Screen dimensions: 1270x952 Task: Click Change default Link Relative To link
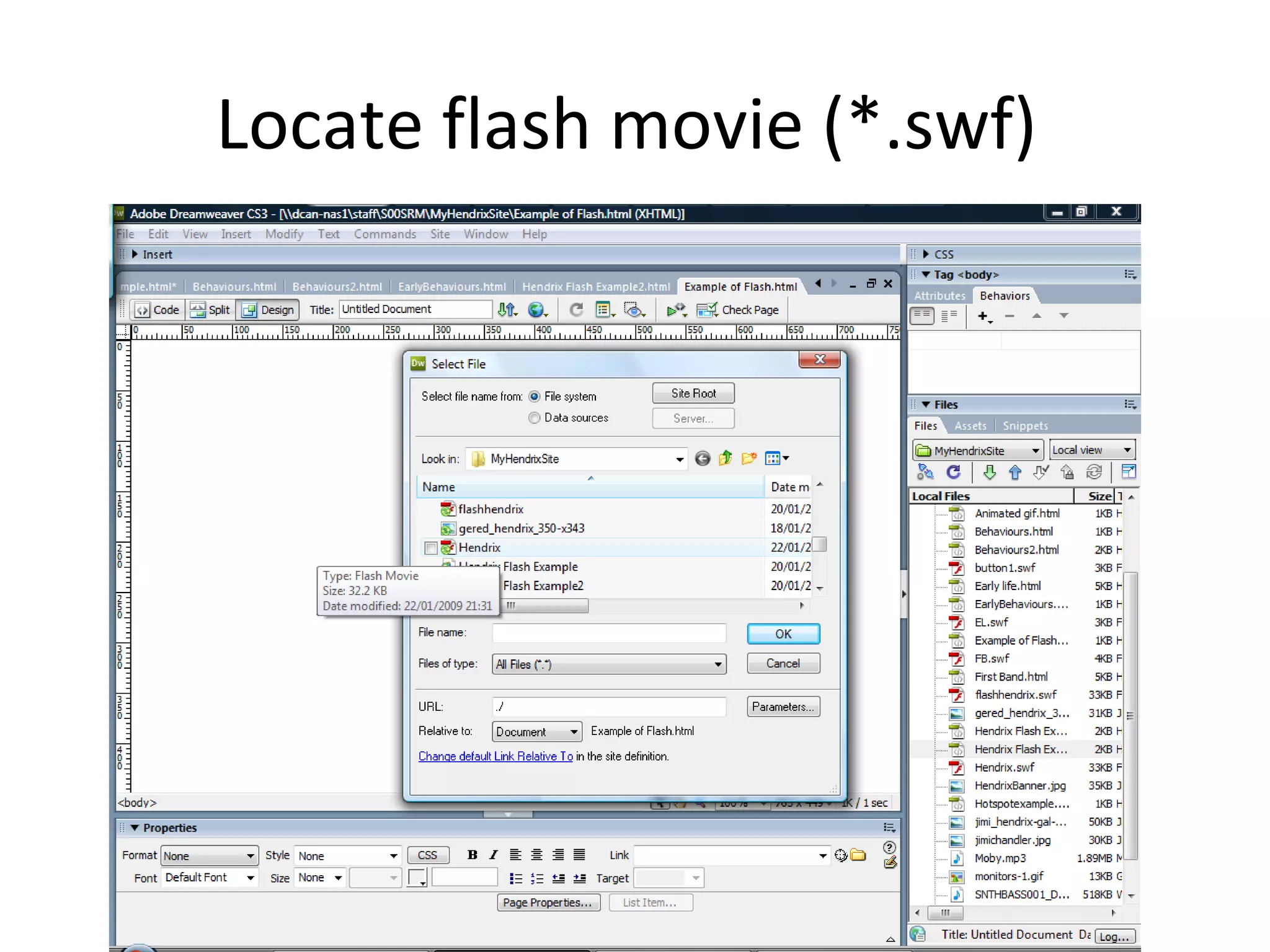click(x=495, y=756)
